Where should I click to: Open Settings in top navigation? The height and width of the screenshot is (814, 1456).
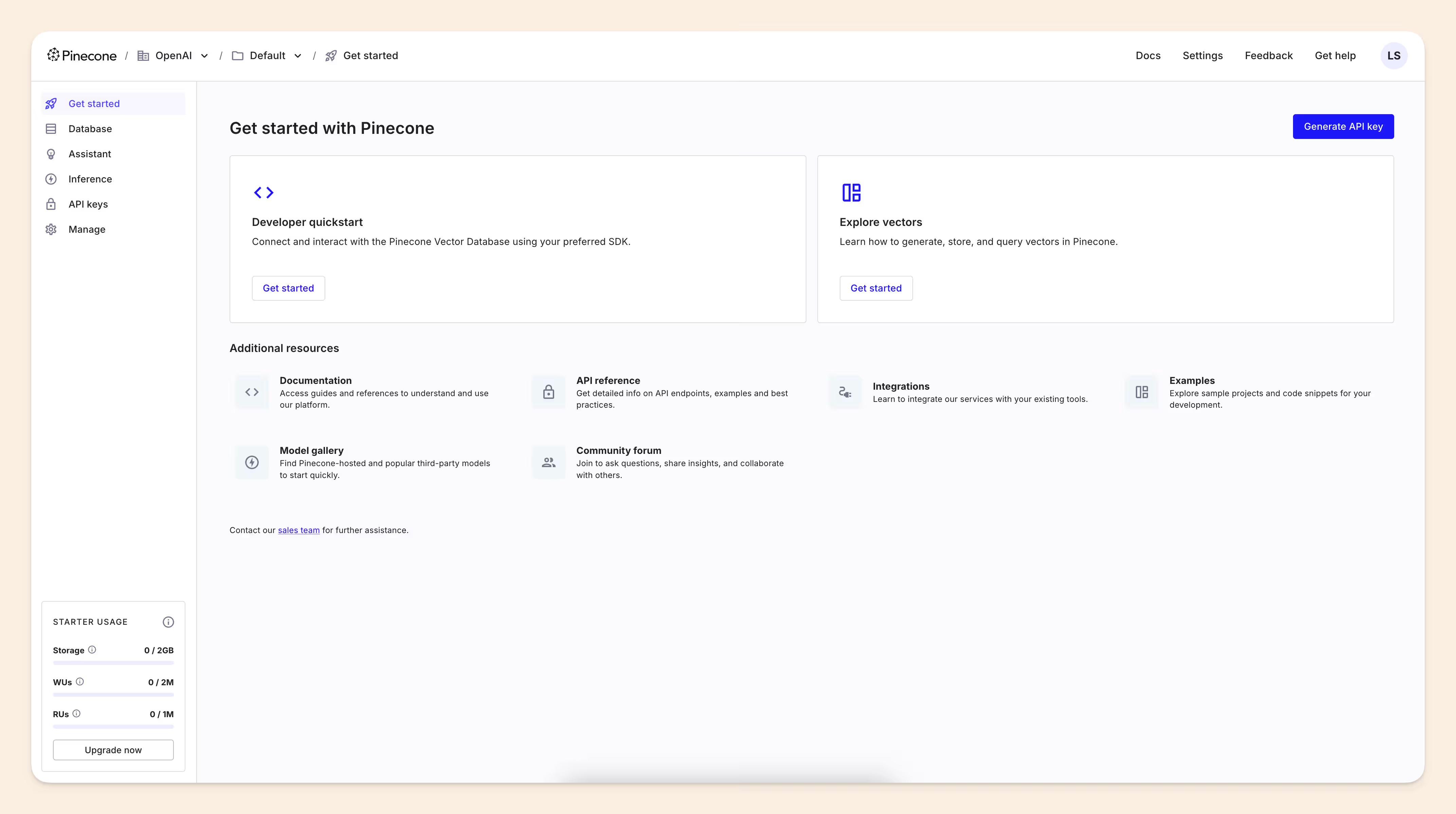[x=1202, y=55]
